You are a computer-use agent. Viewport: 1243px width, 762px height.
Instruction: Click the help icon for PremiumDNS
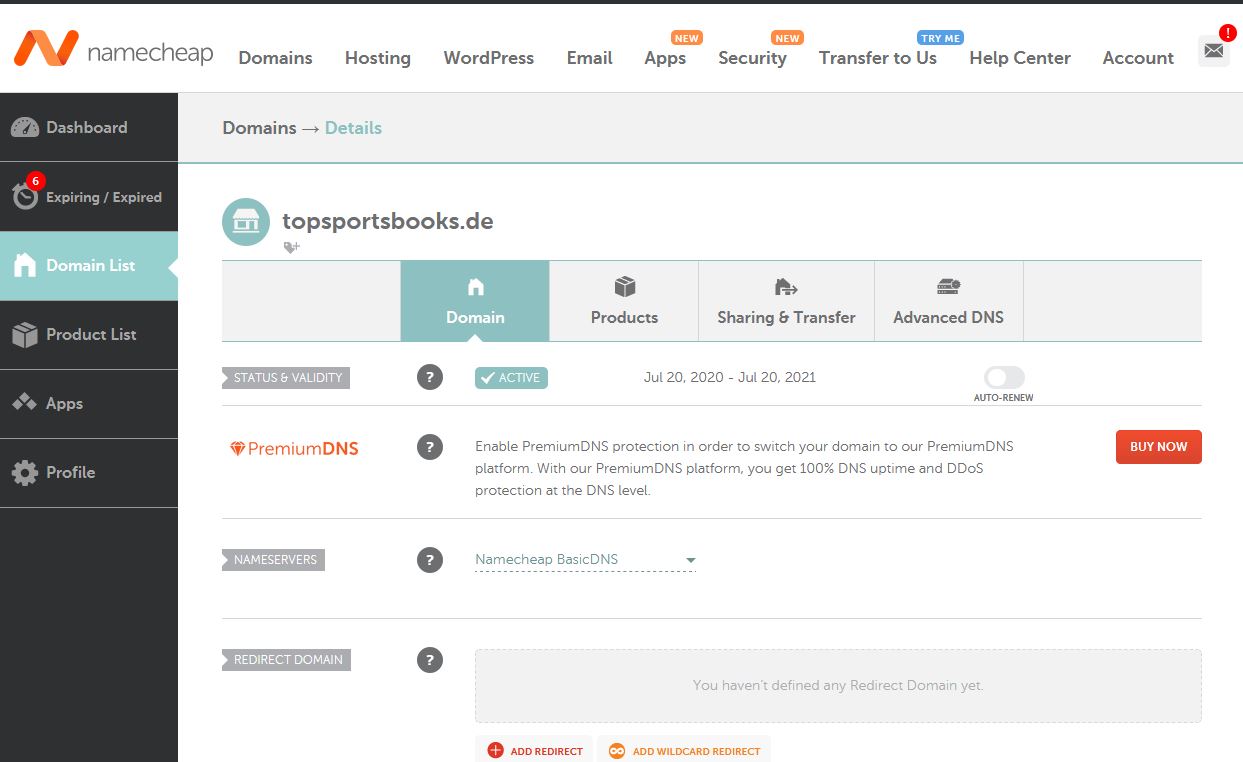click(430, 447)
